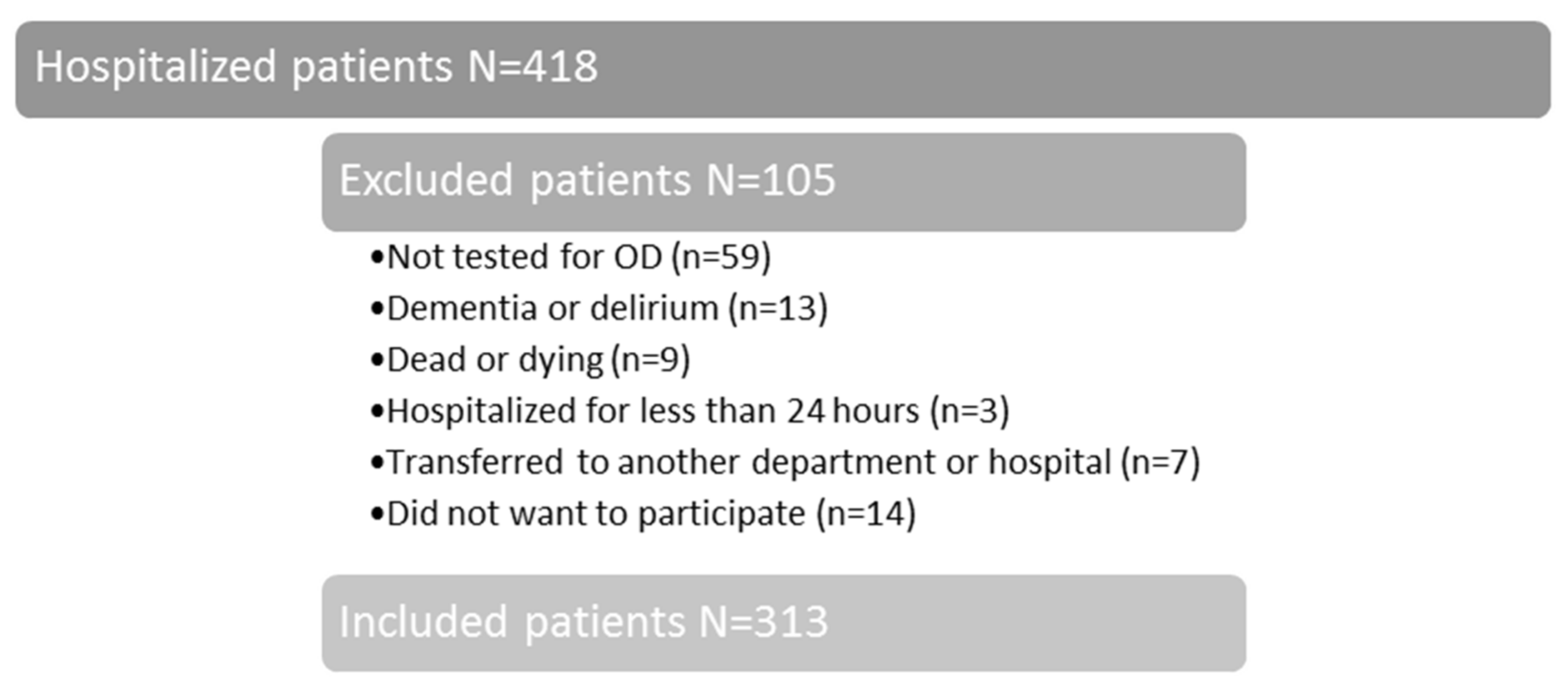Click the Dementia or delirium entry
Image resolution: width=1568 pixels, height=689 pixels.
(599, 308)
